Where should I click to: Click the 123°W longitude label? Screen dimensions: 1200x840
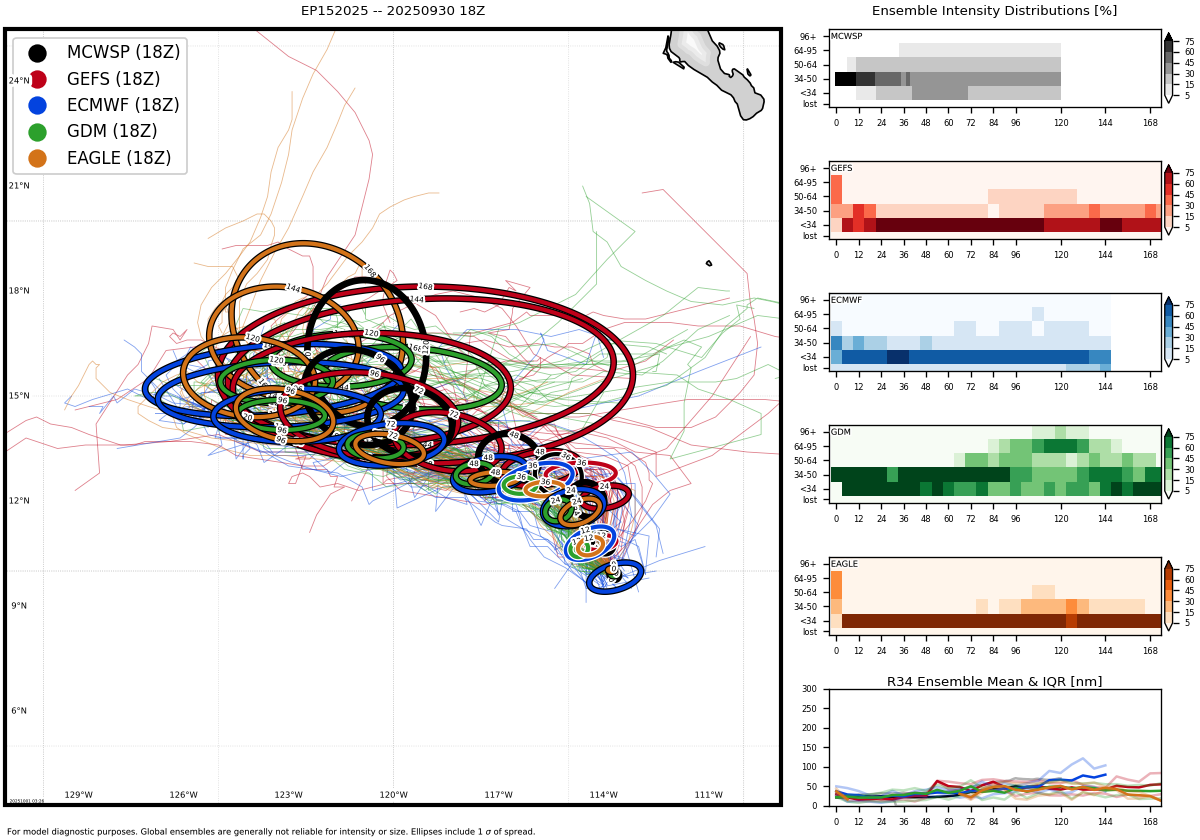[289, 795]
